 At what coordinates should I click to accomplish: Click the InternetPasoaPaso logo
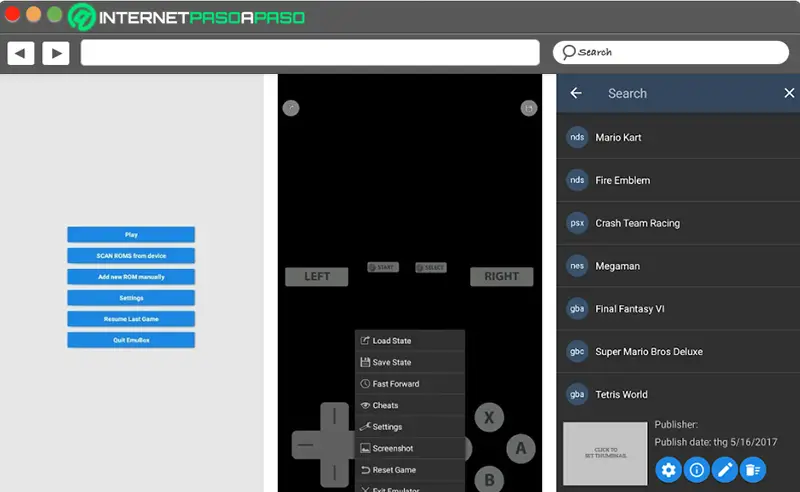pos(187,17)
